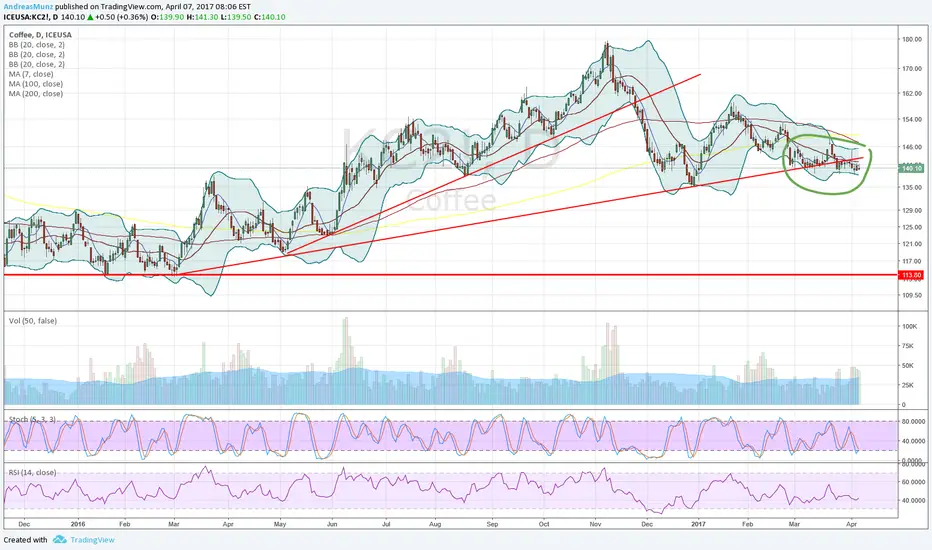This screenshot has width=932, height=550.
Task: Click the 162.00 price axis label
Action: [912, 94]
